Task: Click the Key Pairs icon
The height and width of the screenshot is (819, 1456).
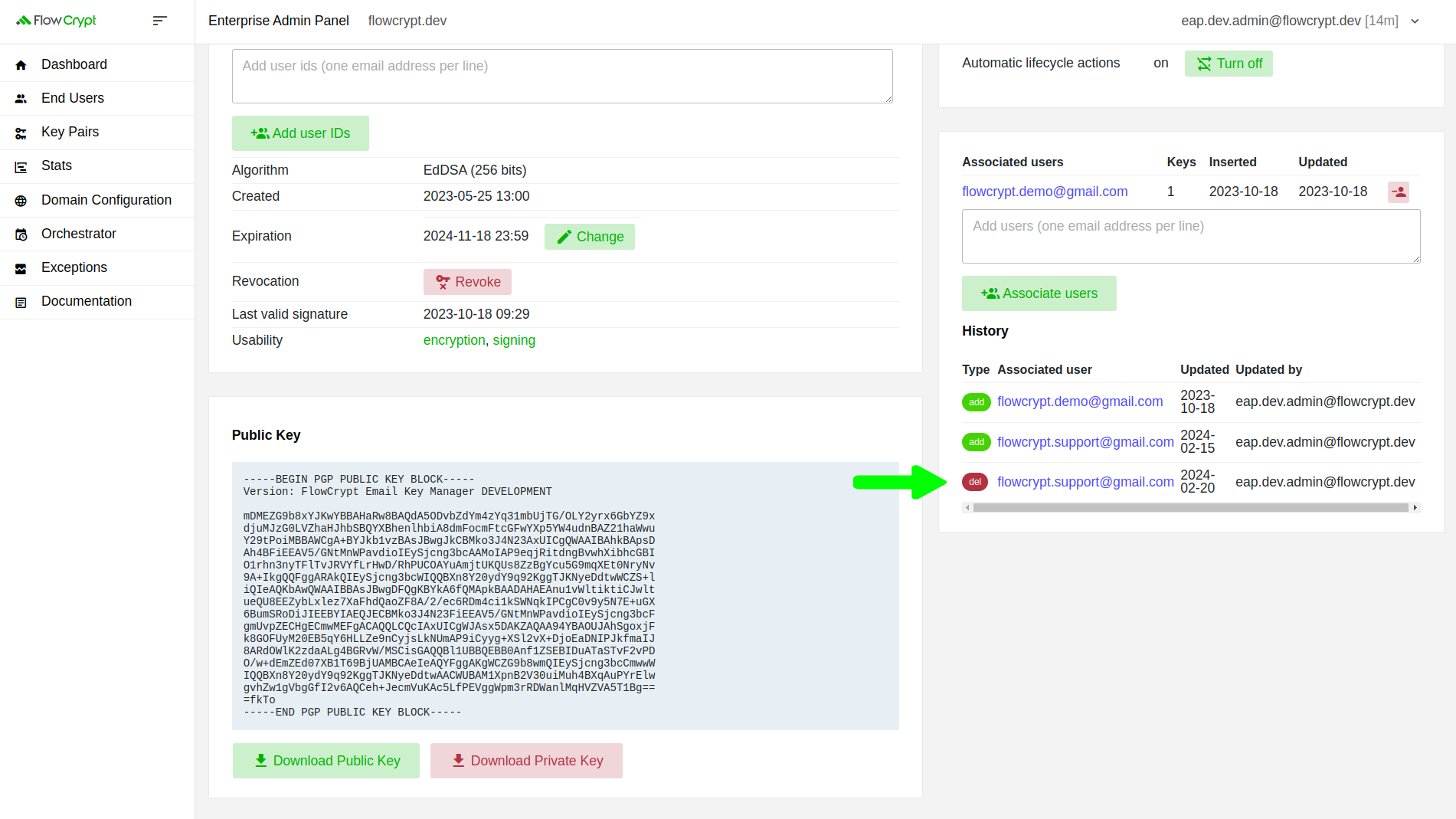Action: [21, 133]
